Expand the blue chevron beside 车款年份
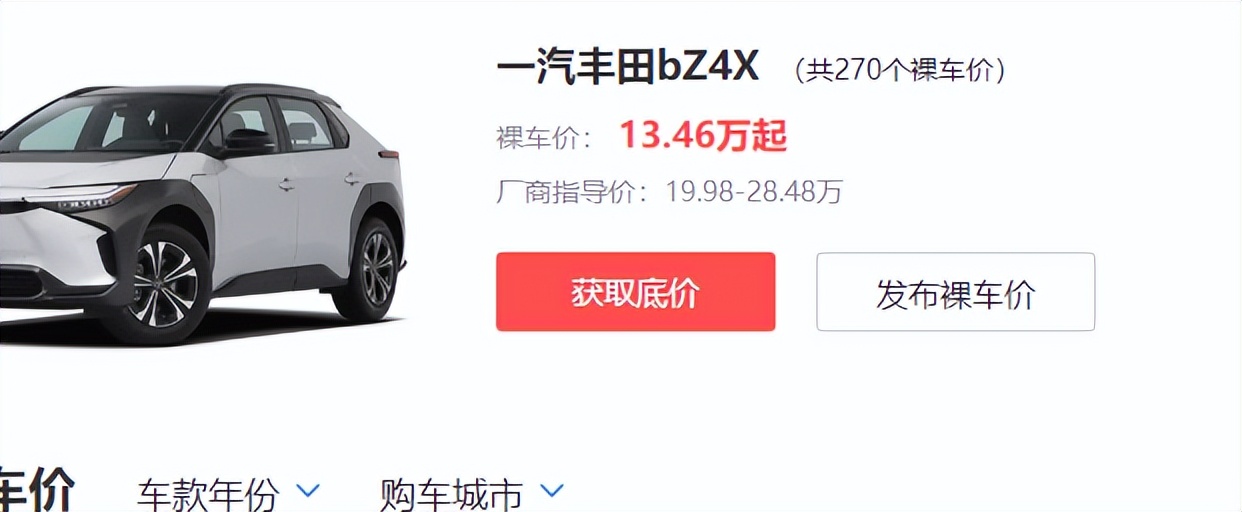The height and width of the screenshot is (512, 1242). point(309,490)
